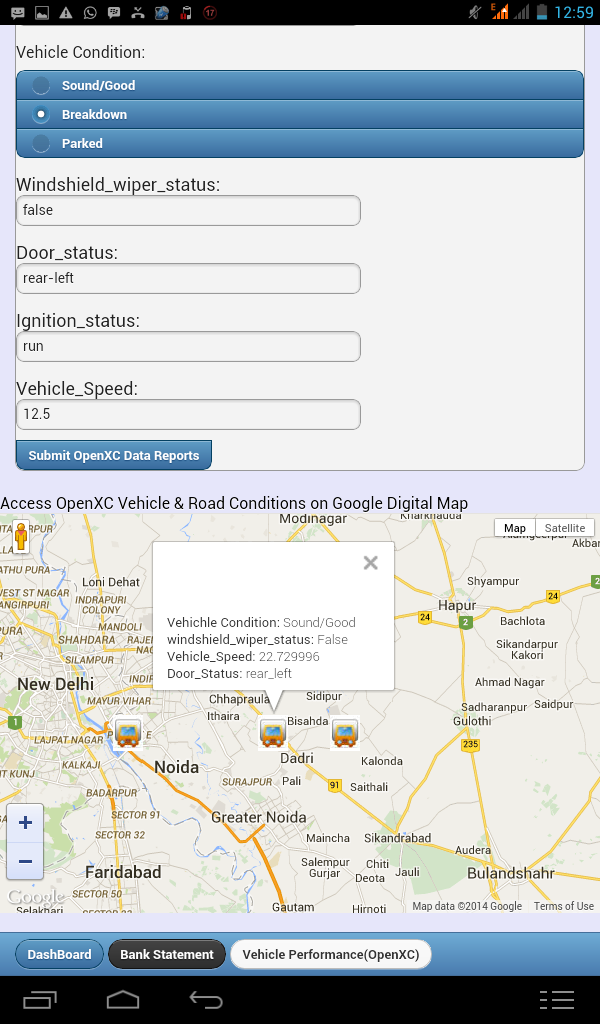This screenshot has width=600, height=1024.
Task: Drop the Street View pegman icon
Action: pyautogui.click(x=21, y=537)
